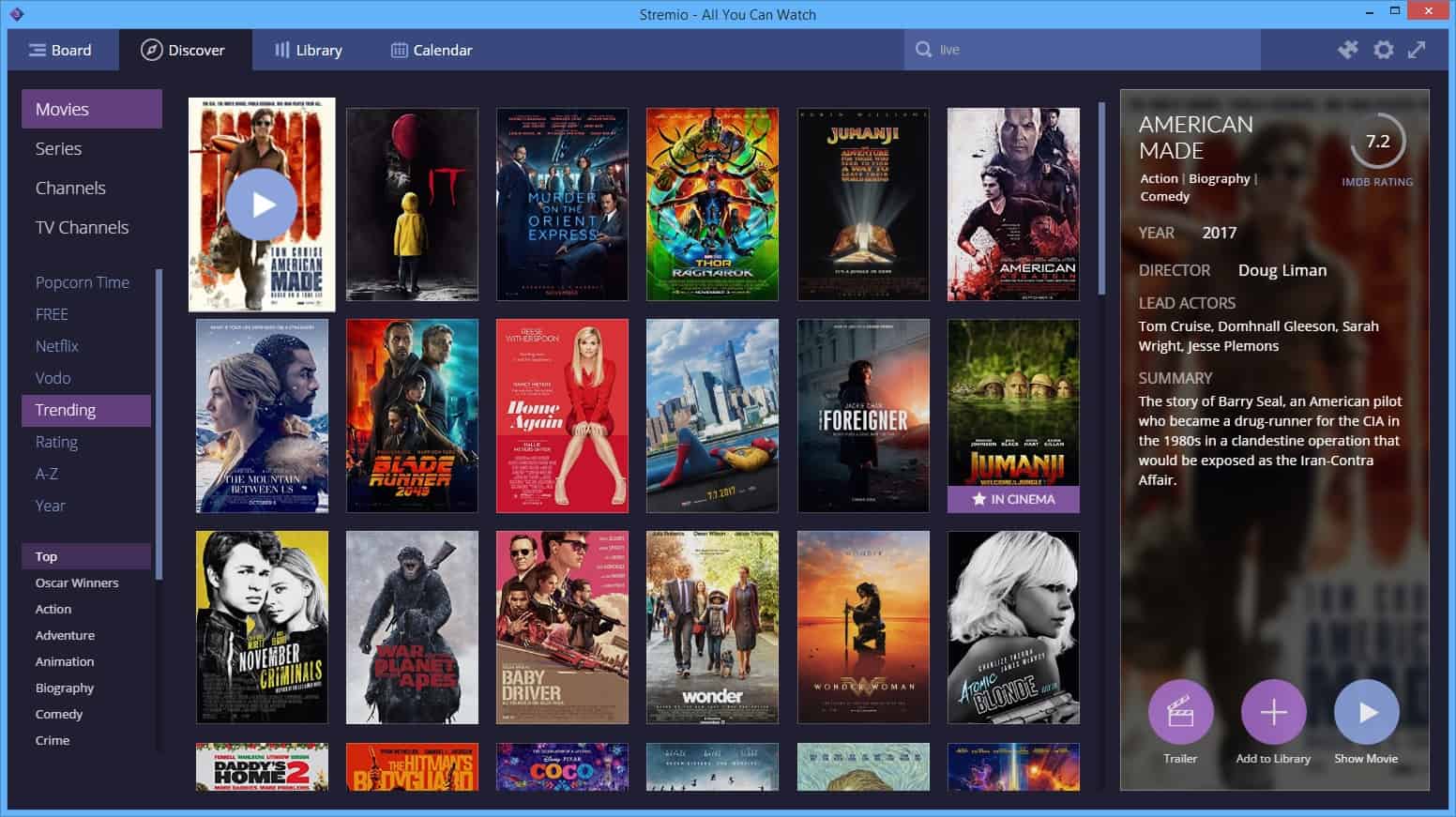Enable the A-Z sort option

tap(46, 474)
